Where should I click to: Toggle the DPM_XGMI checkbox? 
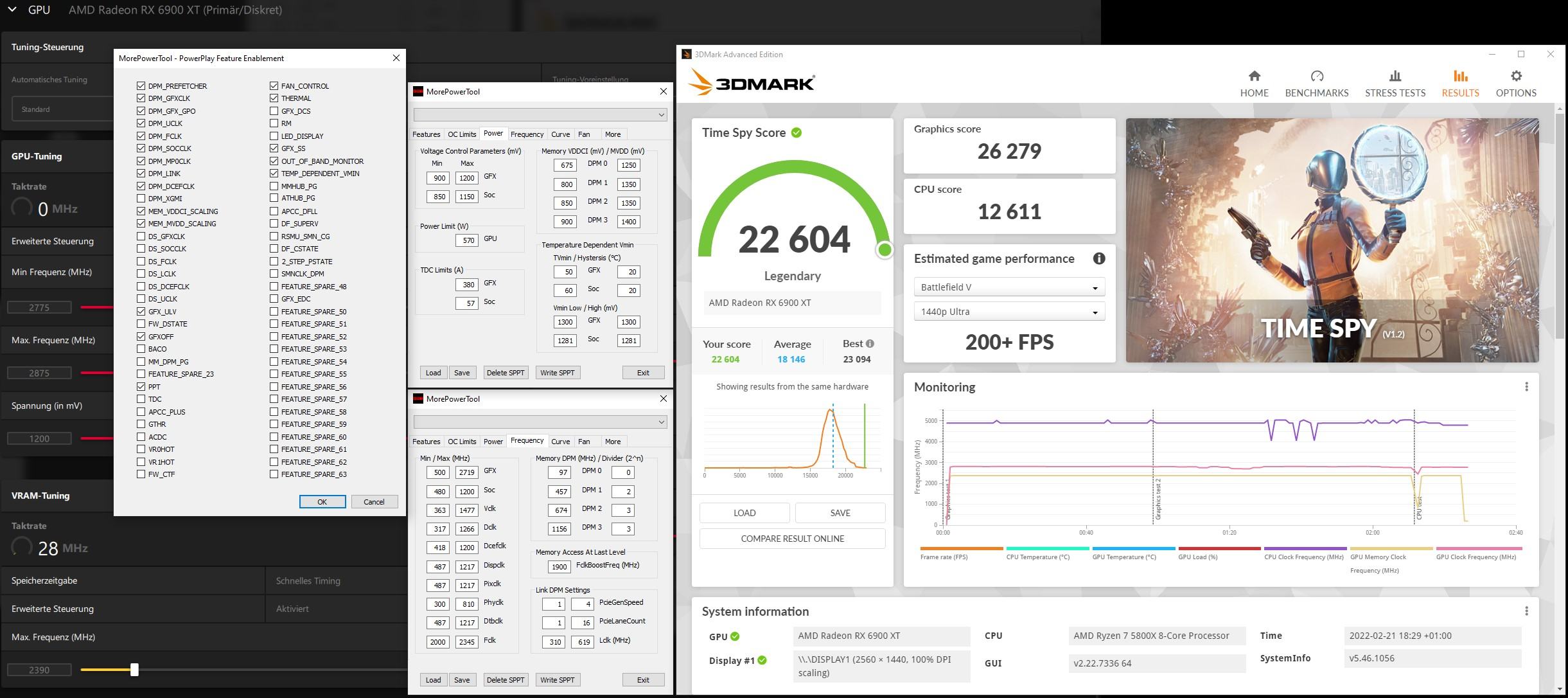tap(141, 199)
